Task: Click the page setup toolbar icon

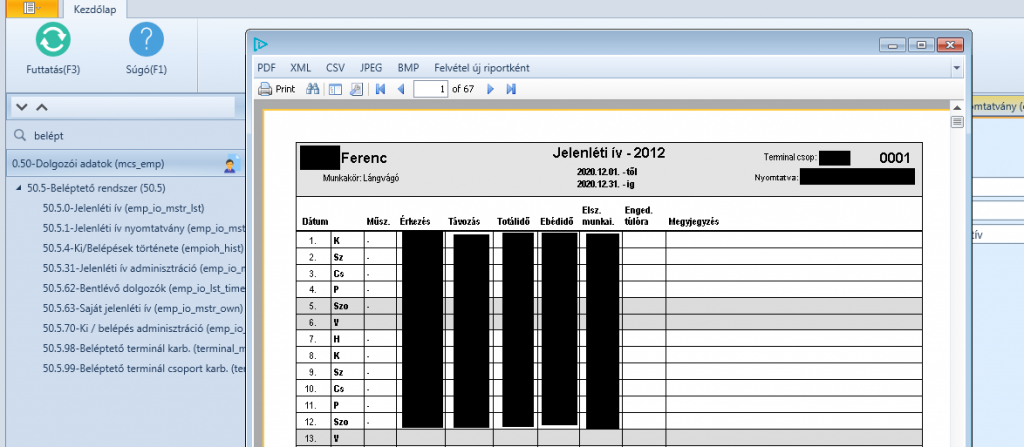Action: click(x=355, y=89)
